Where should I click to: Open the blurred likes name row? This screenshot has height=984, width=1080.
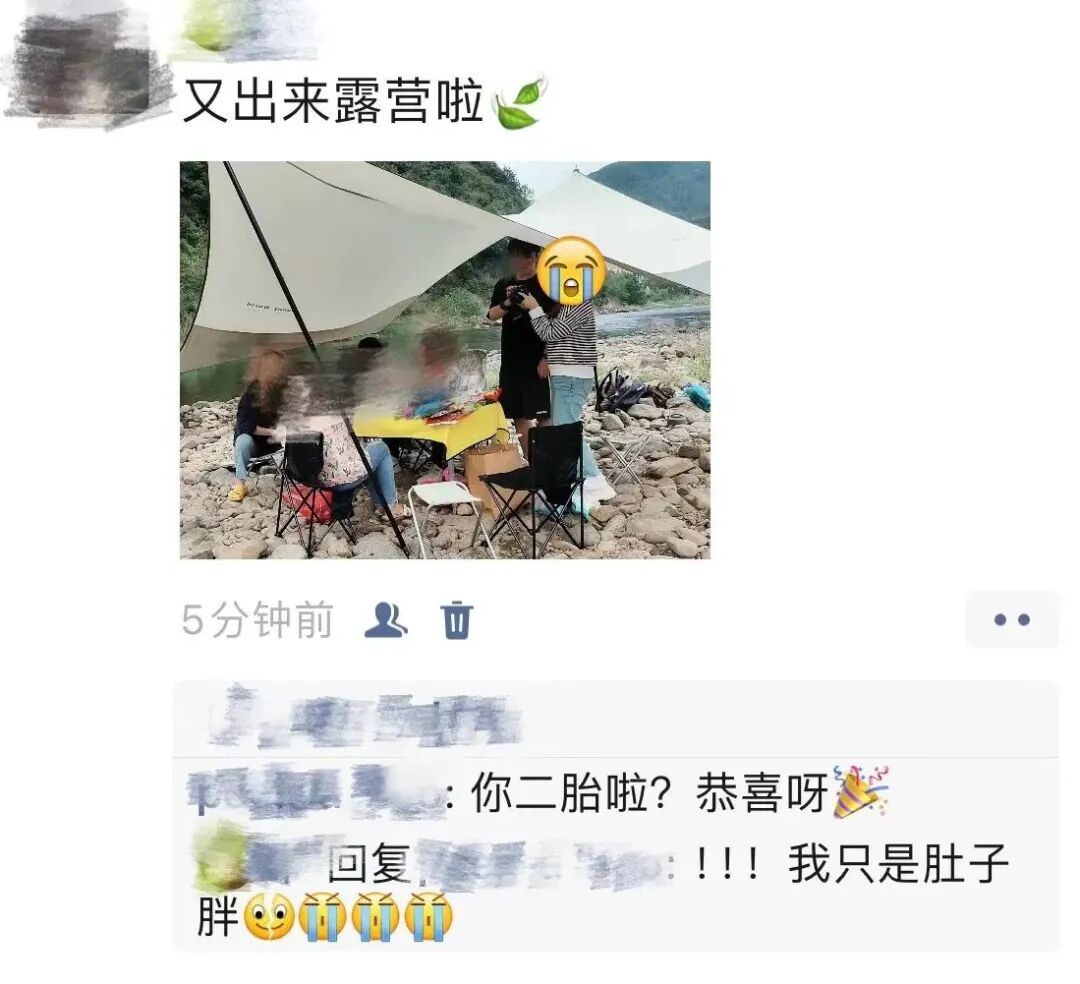pos(365,718)
